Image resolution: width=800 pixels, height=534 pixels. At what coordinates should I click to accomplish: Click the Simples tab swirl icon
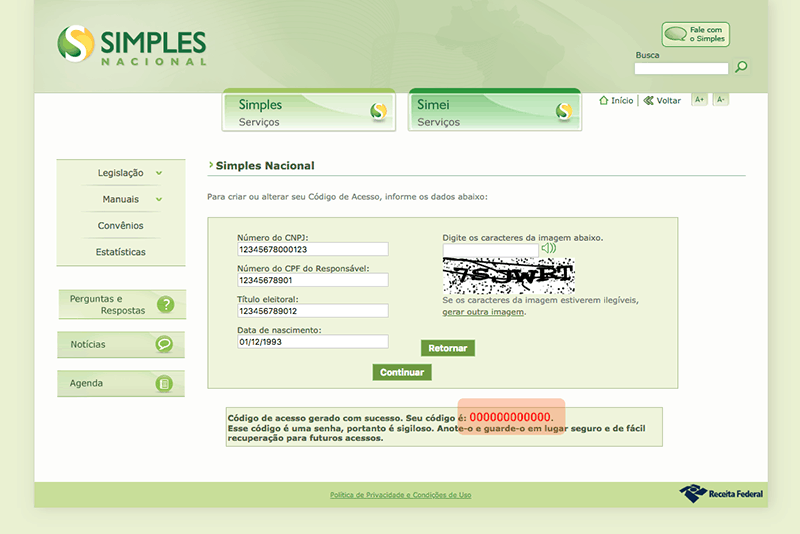coord(378,111)
